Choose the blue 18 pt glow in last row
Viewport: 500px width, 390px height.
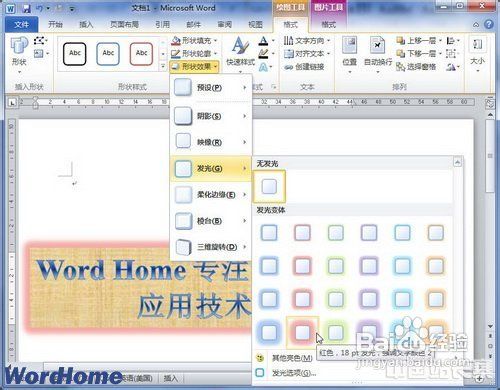[x=269, y=332]
